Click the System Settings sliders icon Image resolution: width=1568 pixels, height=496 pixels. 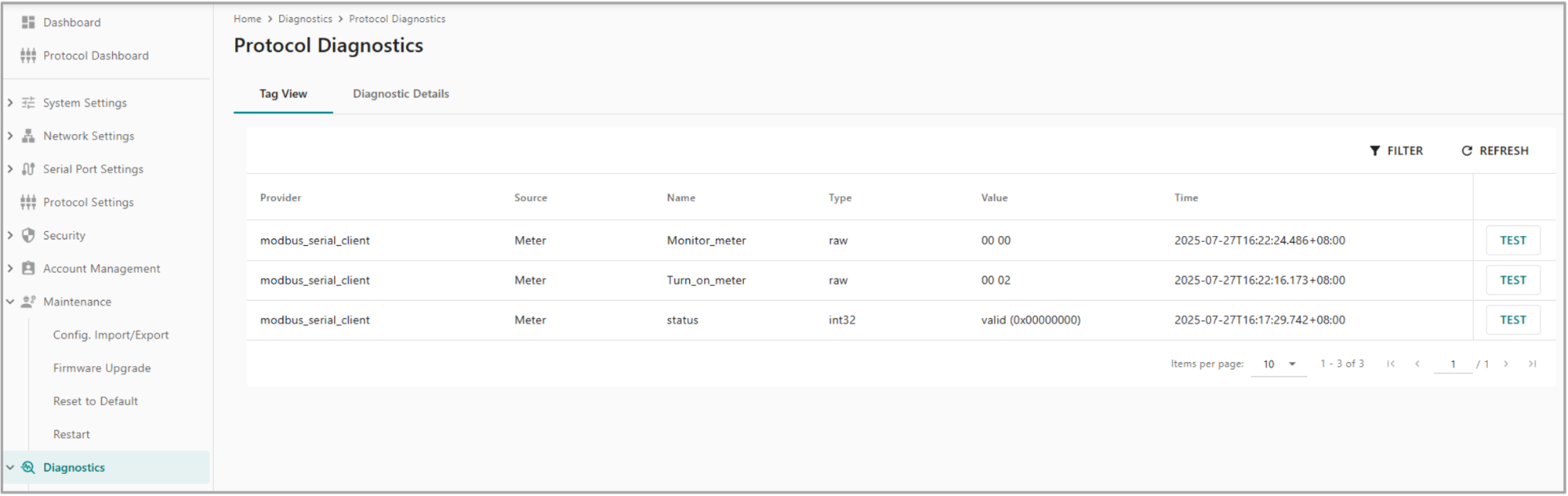pyautogui.click(x=29, y=103)
